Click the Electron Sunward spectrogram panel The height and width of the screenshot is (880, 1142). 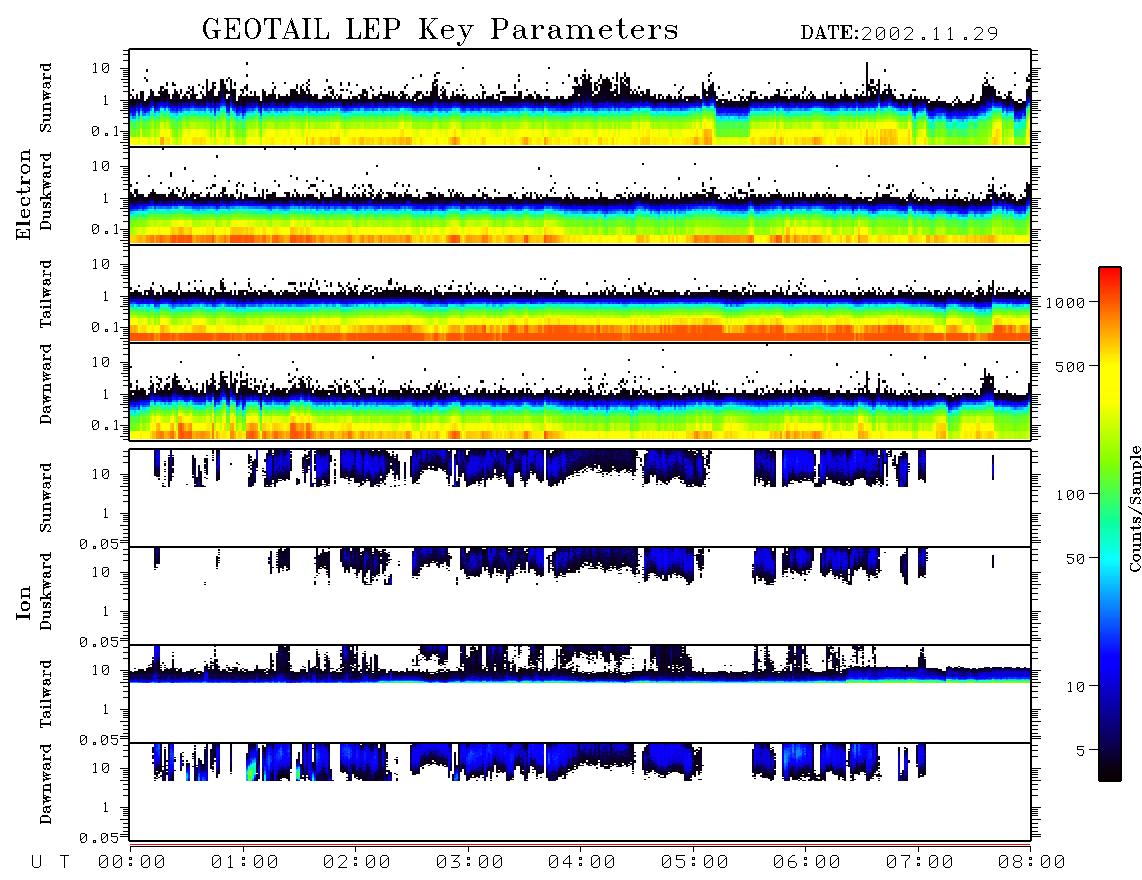[x=580, y=98]
